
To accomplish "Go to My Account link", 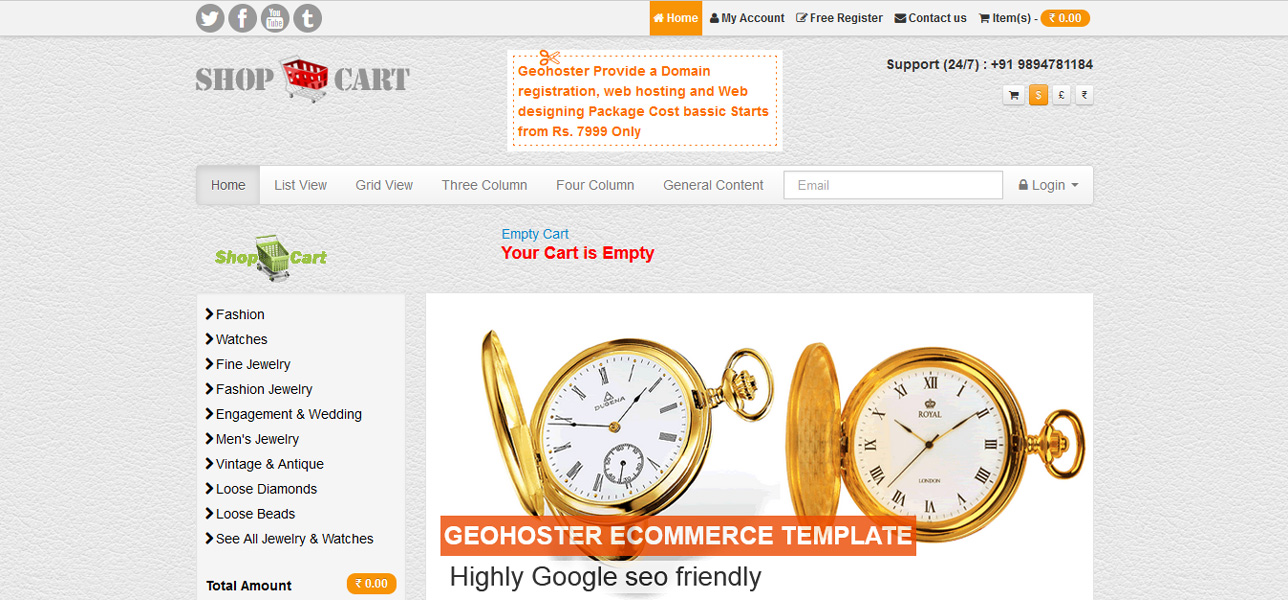I will (747, 18).
